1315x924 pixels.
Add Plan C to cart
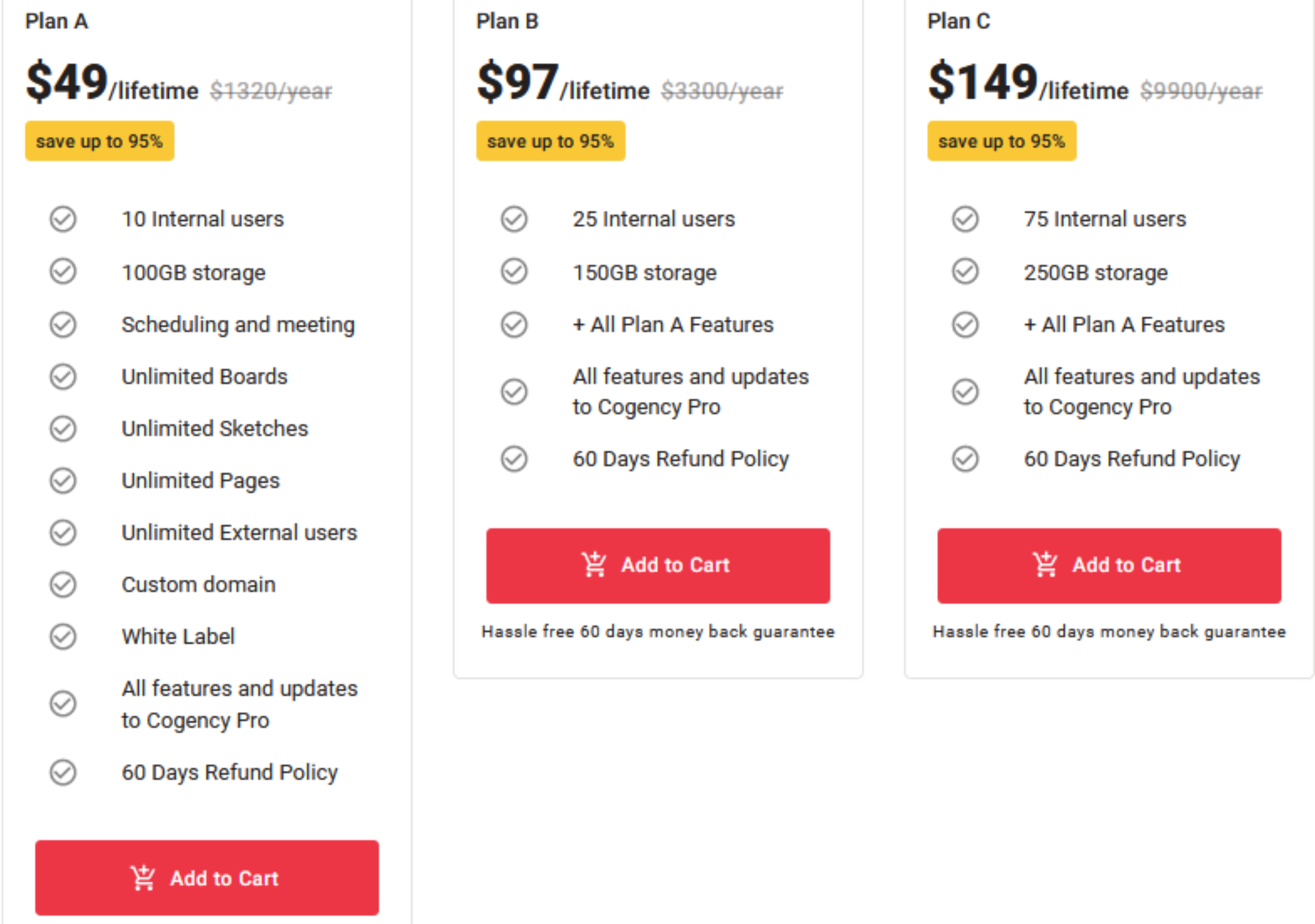click(1109, 565)
